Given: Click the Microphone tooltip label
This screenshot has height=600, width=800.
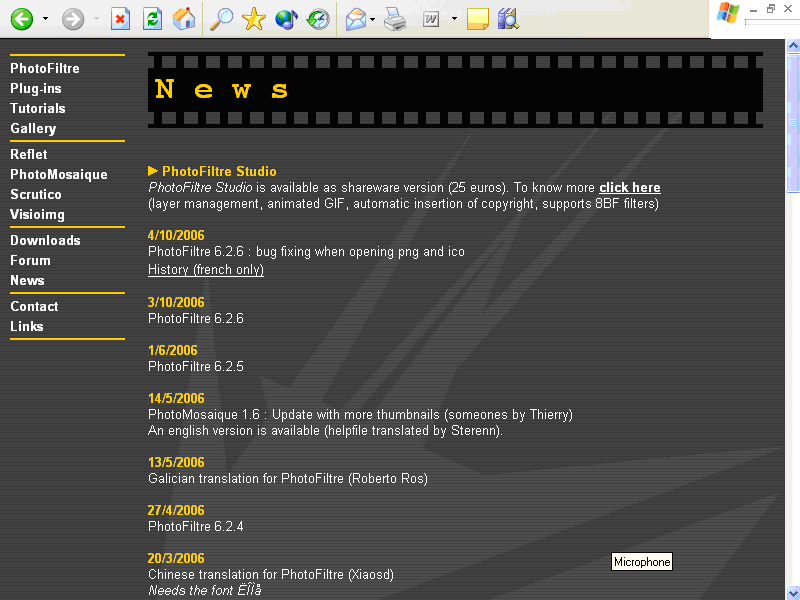Looking at the screenshot, I should (x=642, y=562).
